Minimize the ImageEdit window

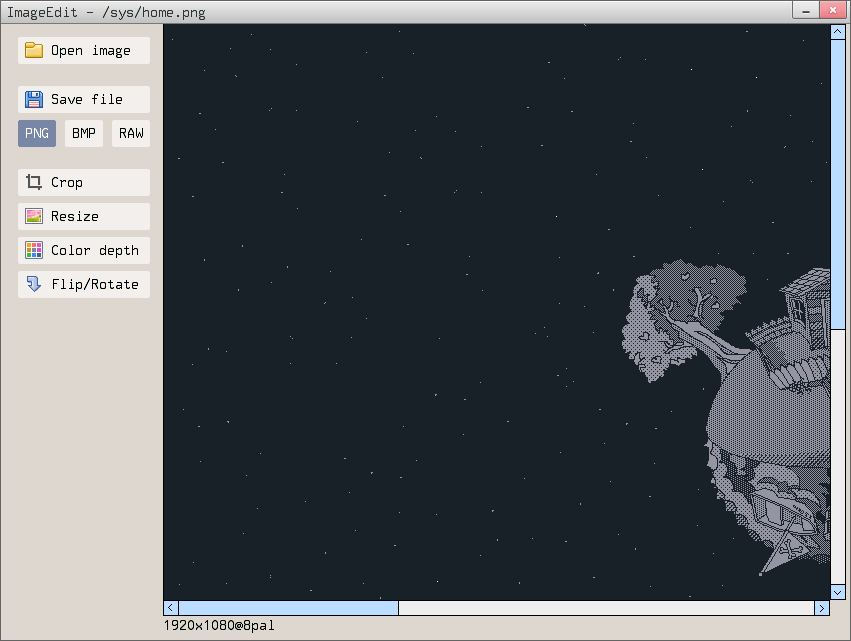tap(806, 10)
